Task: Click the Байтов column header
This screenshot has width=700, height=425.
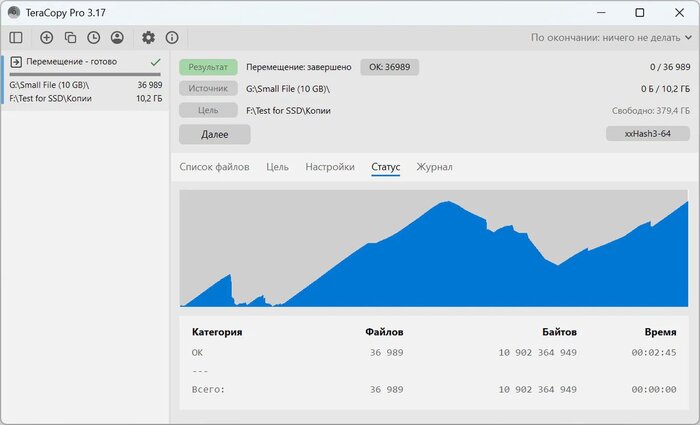Action: coord(559,332)
